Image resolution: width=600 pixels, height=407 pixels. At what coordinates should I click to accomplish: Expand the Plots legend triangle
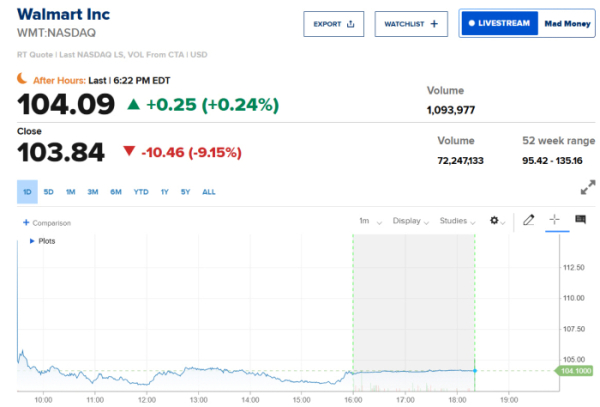(x=32, y=241)
